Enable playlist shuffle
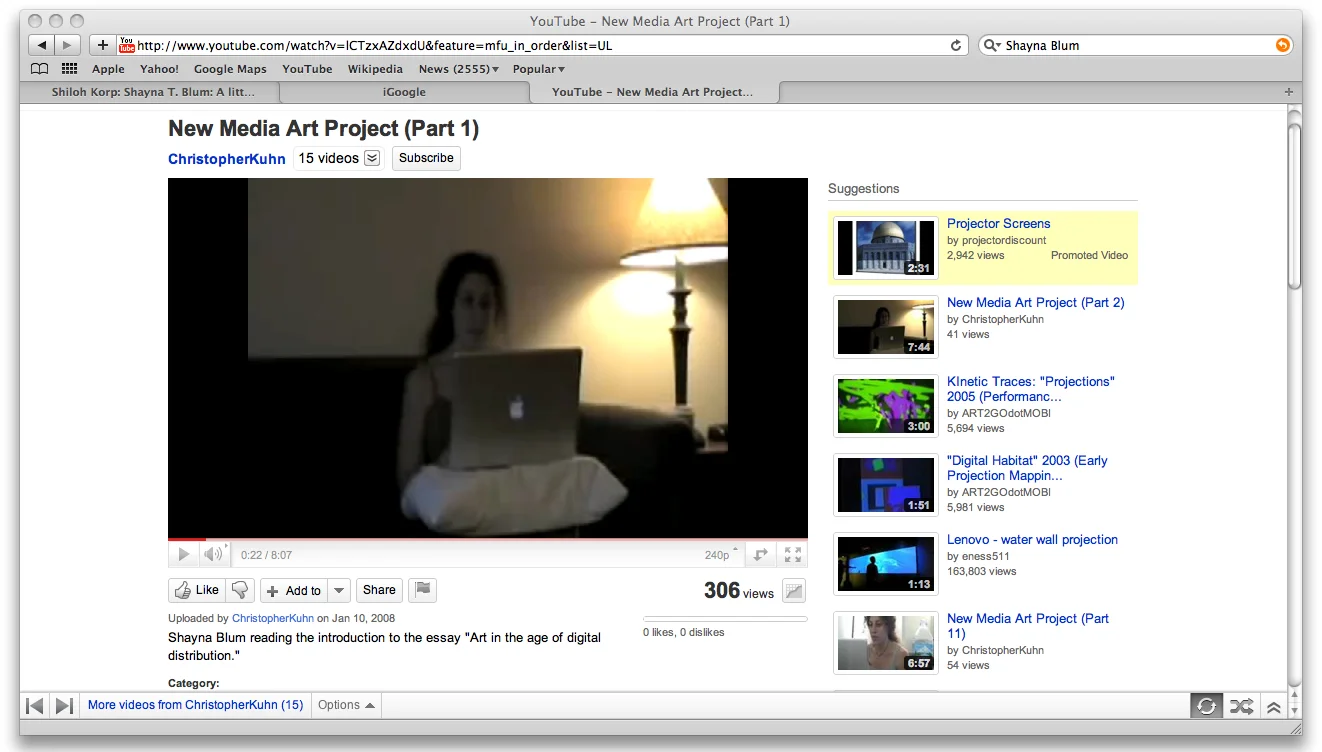The image size is (1322, 752). (1241, 705)
